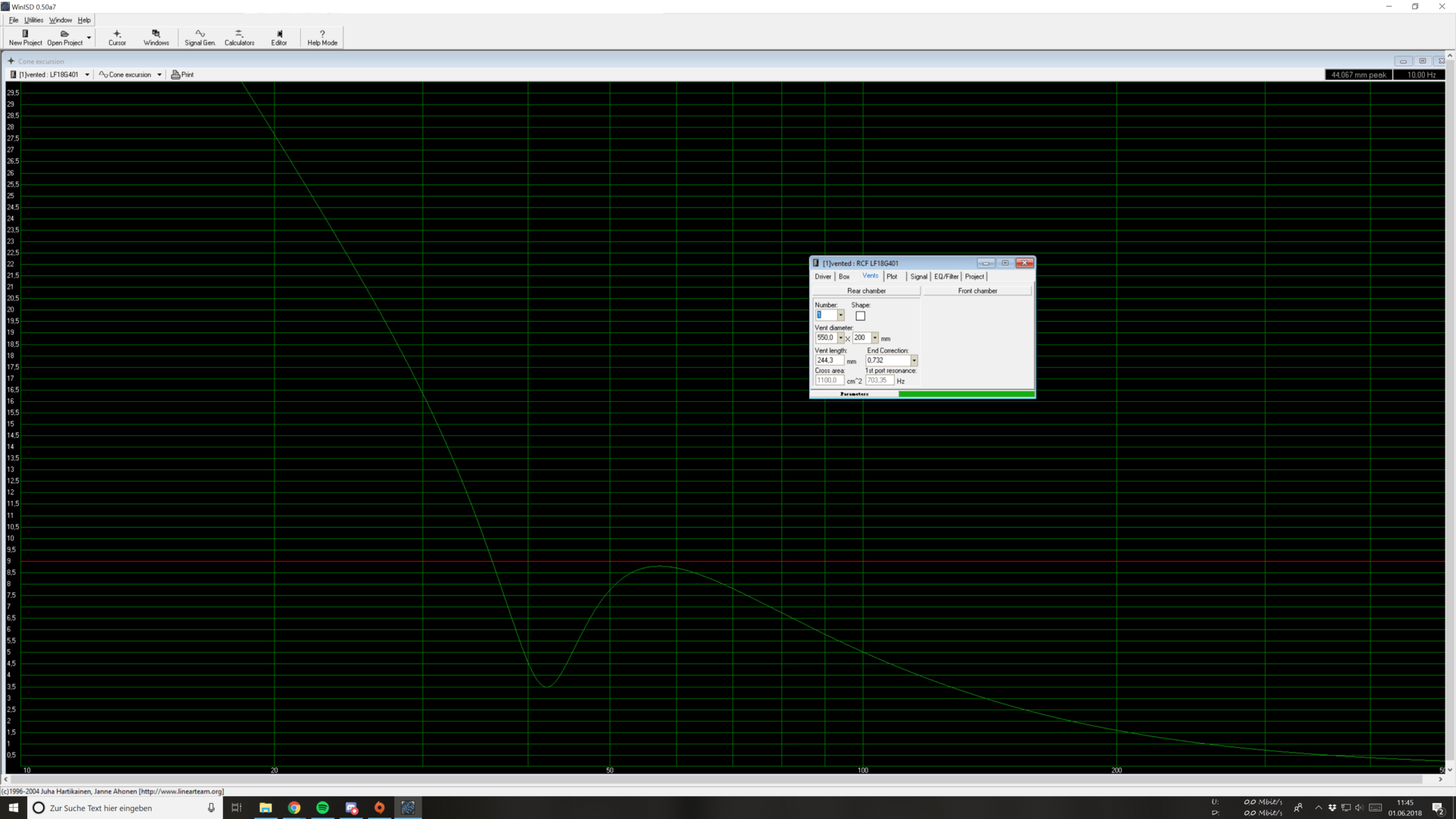Screen dimensions: 1456x819
Task: Click the New Project toolbar icon
Action: tap(25, 34)
